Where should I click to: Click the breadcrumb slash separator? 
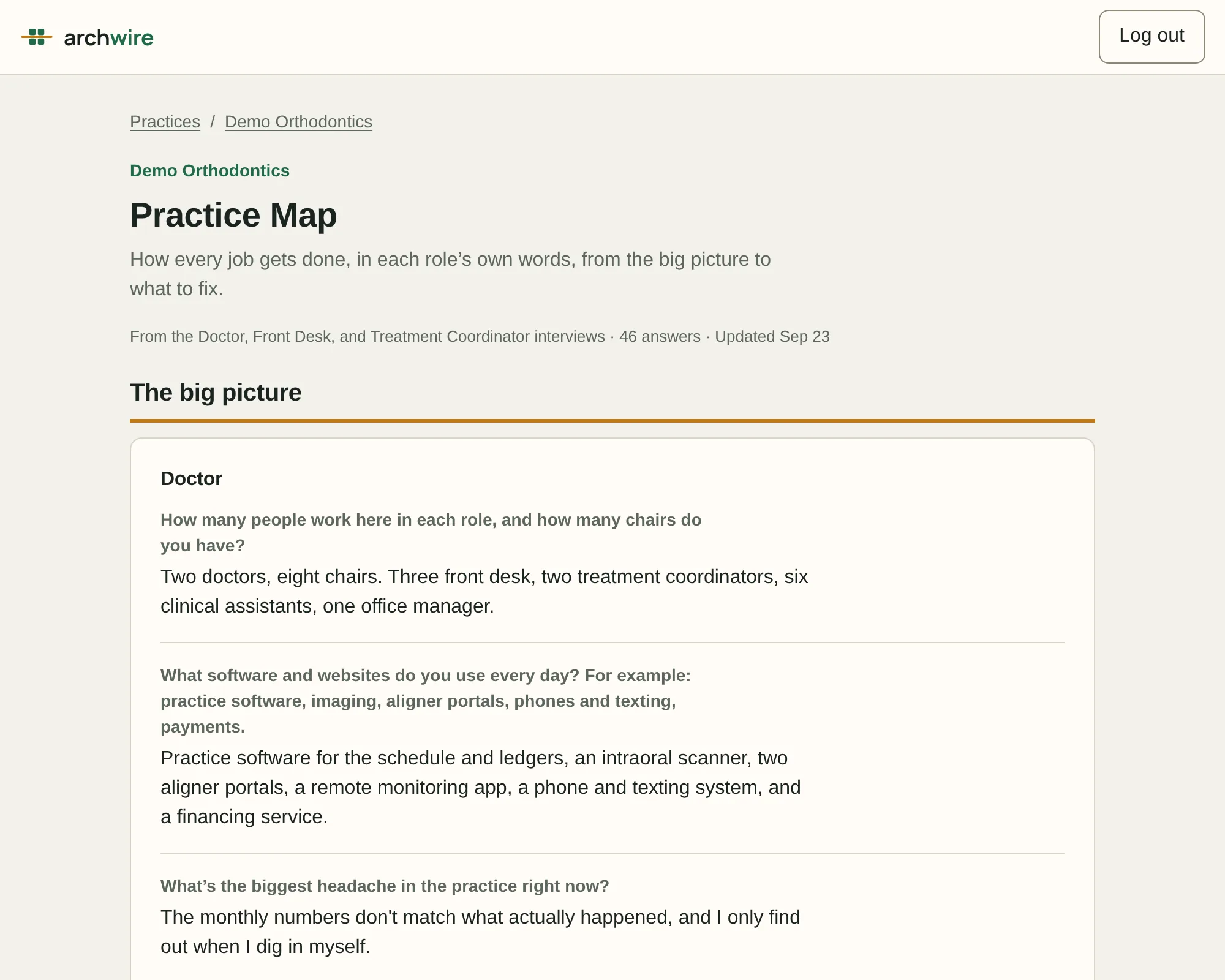[x=213, y=122]
